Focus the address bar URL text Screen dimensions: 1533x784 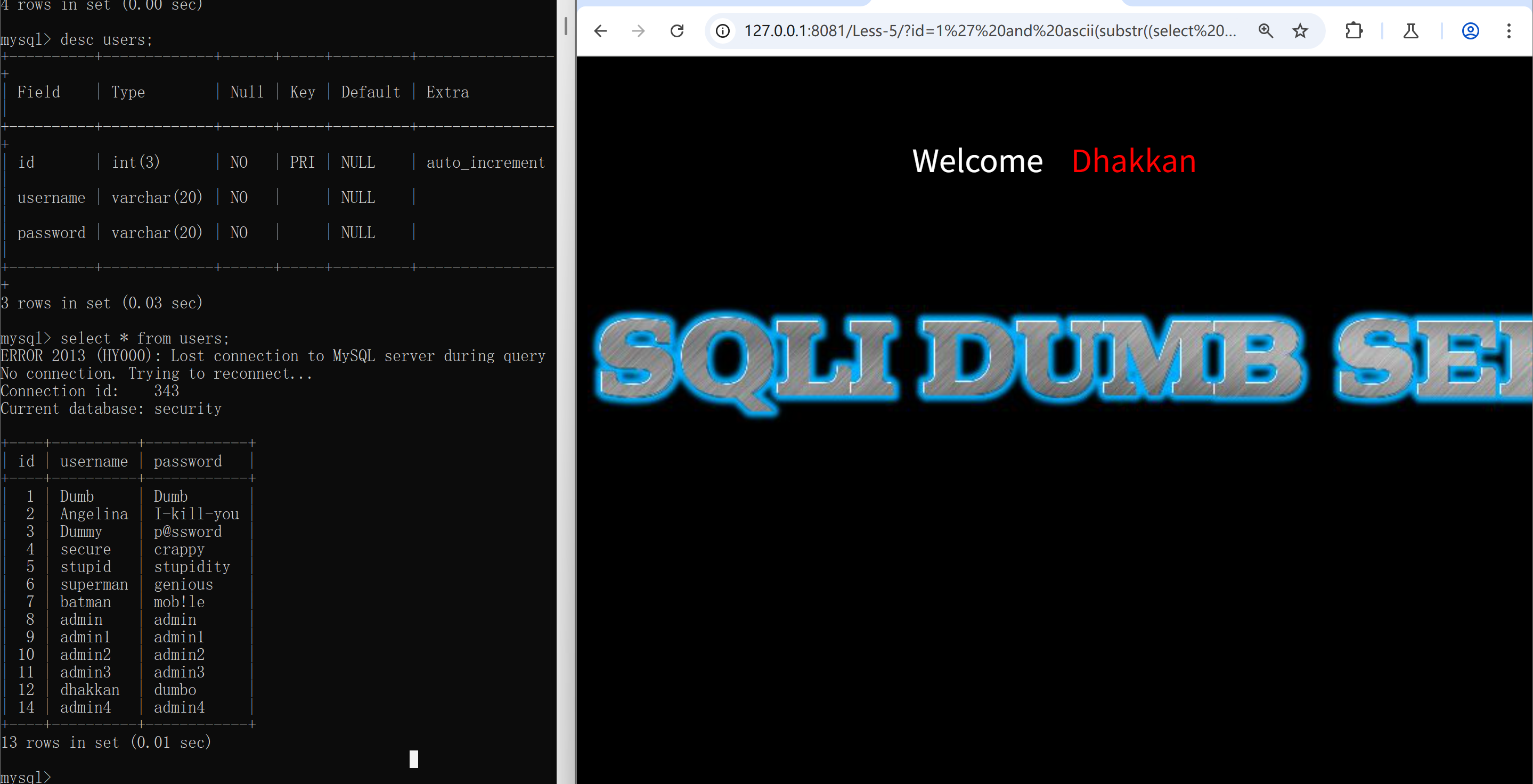tap(989, 31)
